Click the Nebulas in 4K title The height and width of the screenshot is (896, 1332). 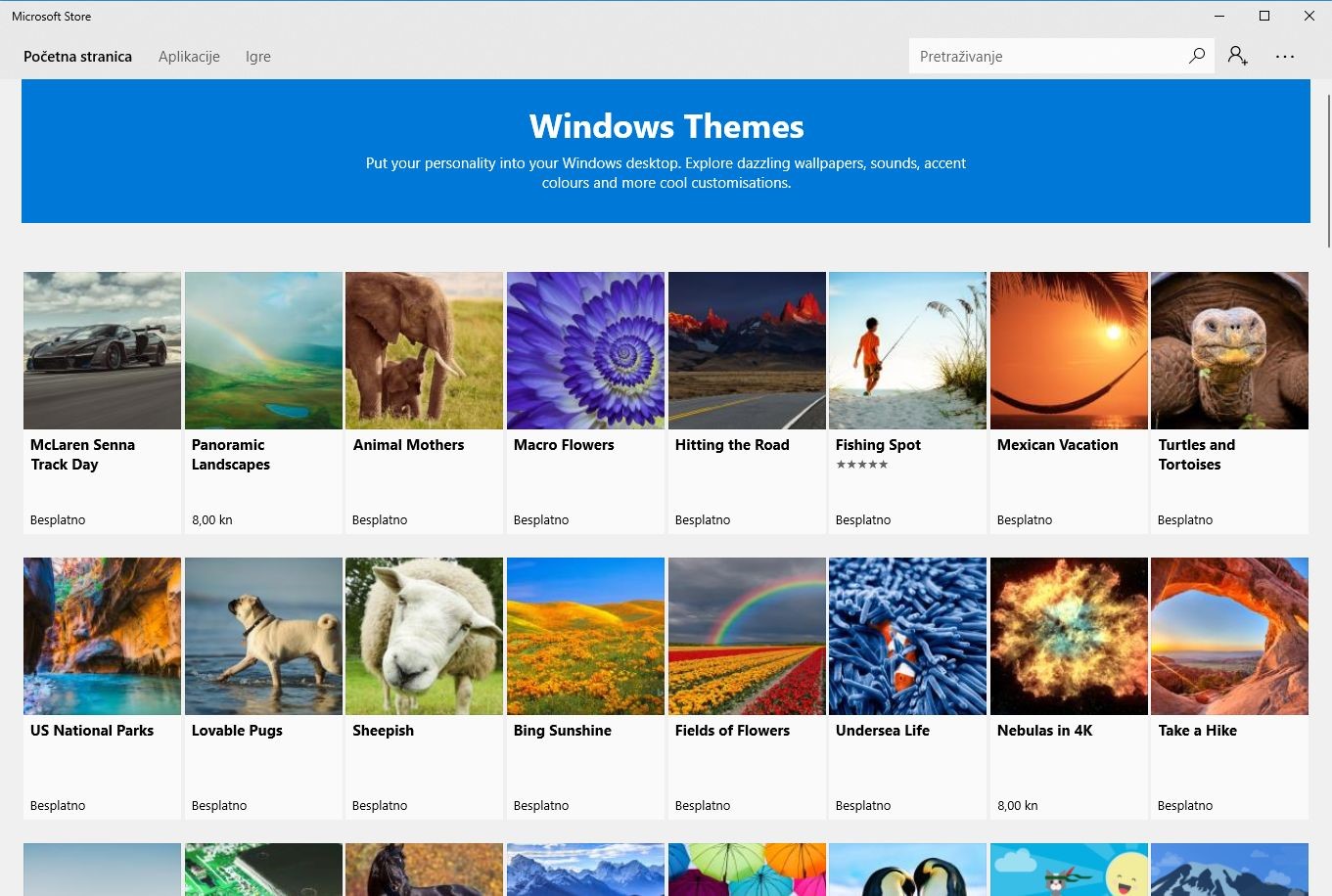1044,730
